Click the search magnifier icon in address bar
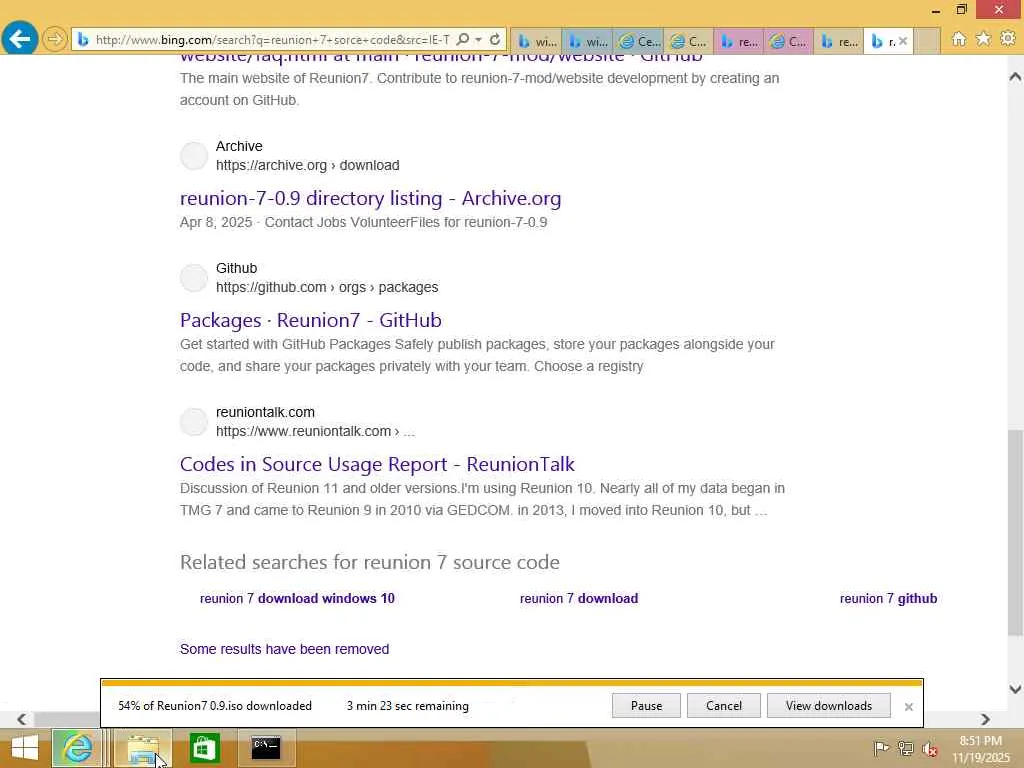This screenshot has height=768, width=1024. click(463, 40)
